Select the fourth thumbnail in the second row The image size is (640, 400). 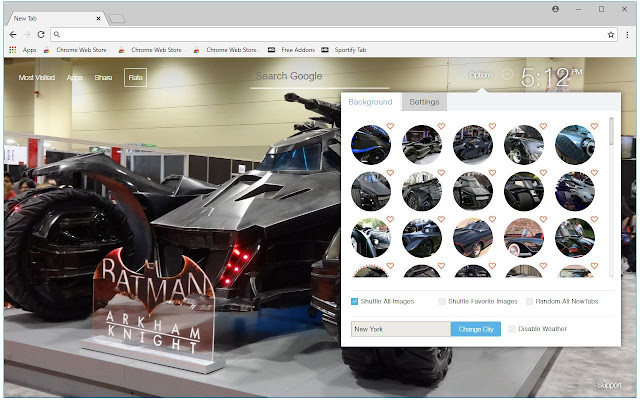coord(524,191)
